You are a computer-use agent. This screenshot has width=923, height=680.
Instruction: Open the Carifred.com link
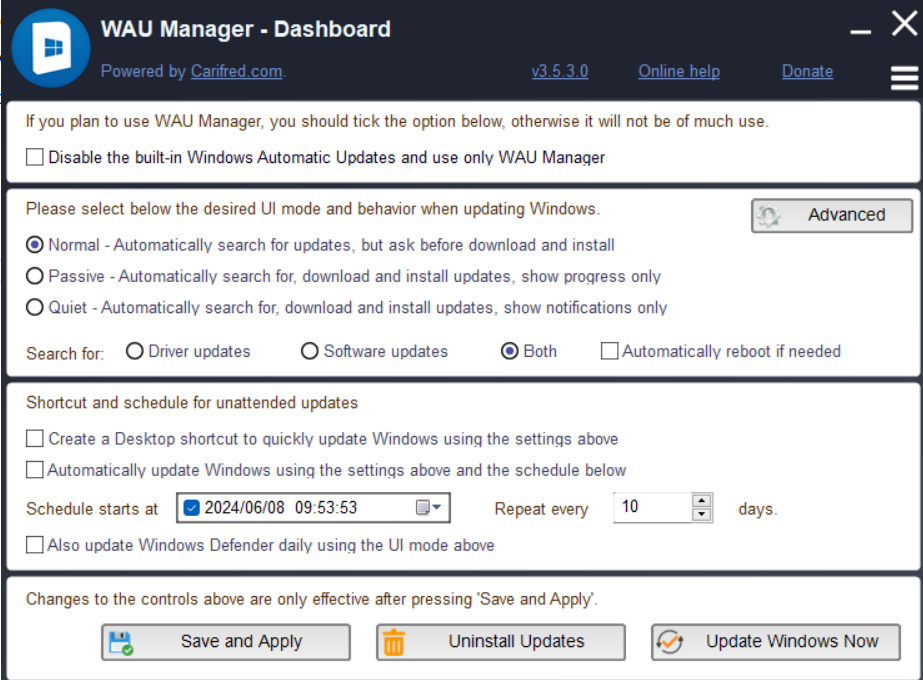(x=237, y=71)
